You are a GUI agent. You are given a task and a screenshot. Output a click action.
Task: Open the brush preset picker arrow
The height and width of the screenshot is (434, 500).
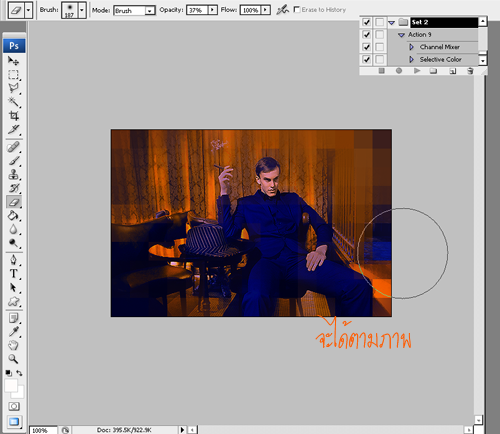click(x=82, y=10)
